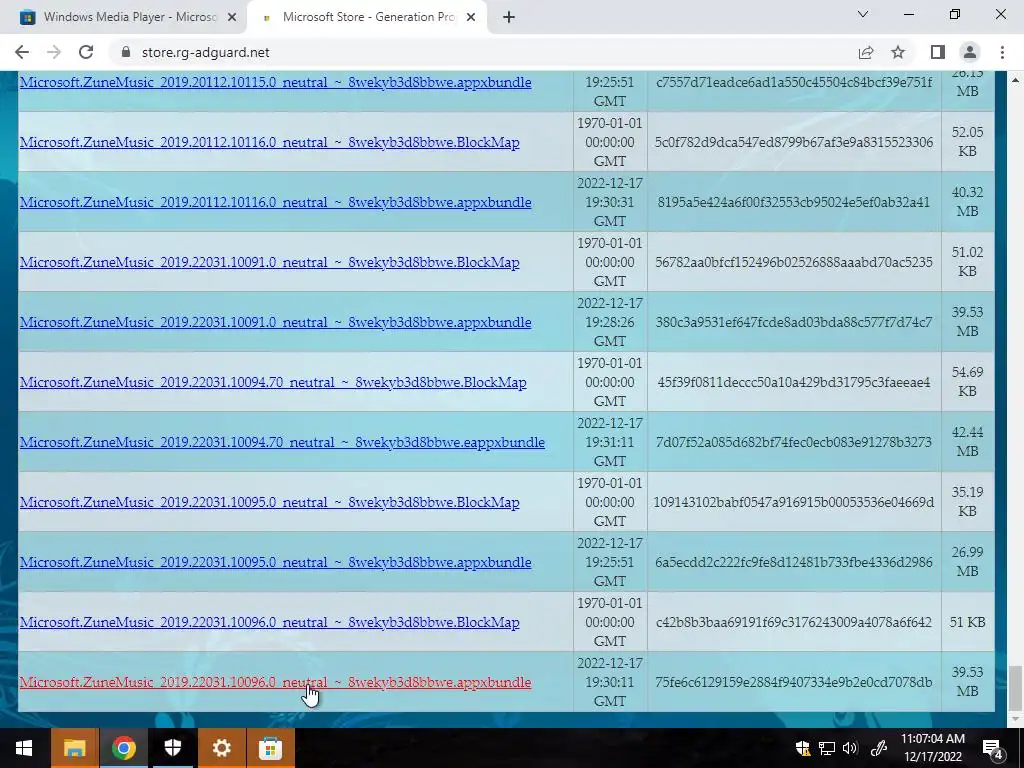Download ZuneMusic 2019.20112.10116.0 appxbundle
This screenshot has height=768, width=1024.
(276, 202)
